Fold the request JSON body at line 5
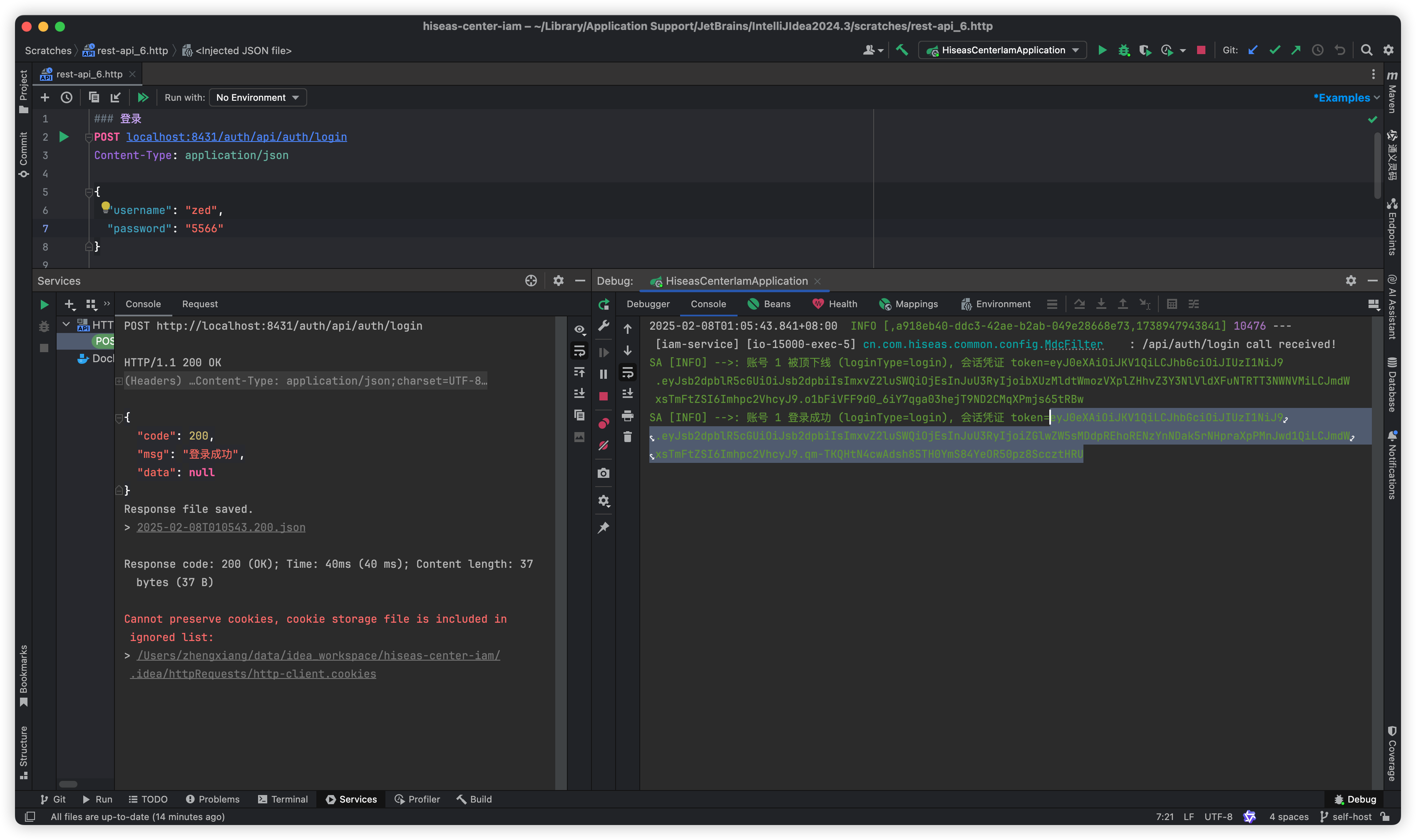This screenshot has width=1416, height=840. (x=88, y=192)
